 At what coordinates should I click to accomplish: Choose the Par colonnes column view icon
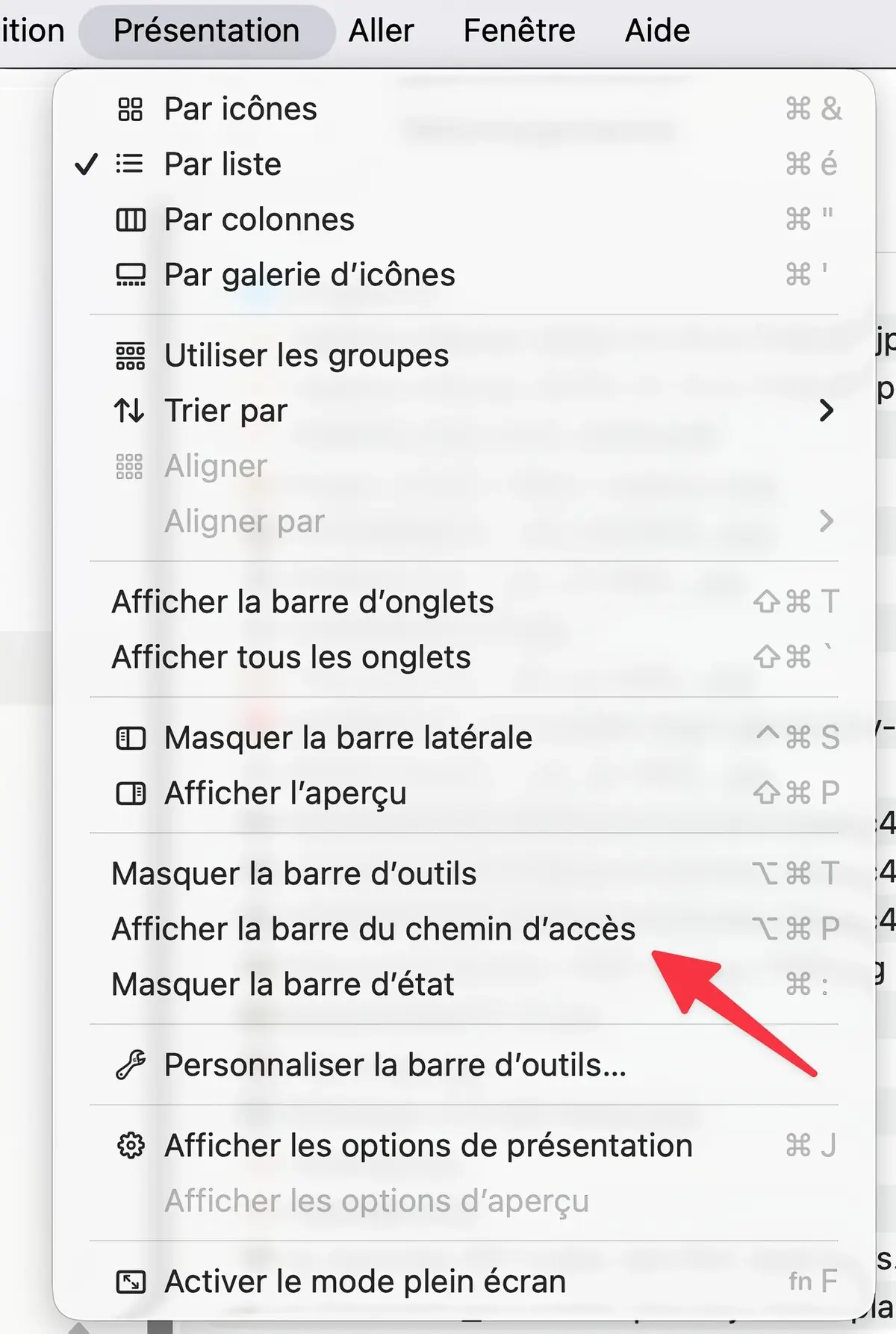131,220
